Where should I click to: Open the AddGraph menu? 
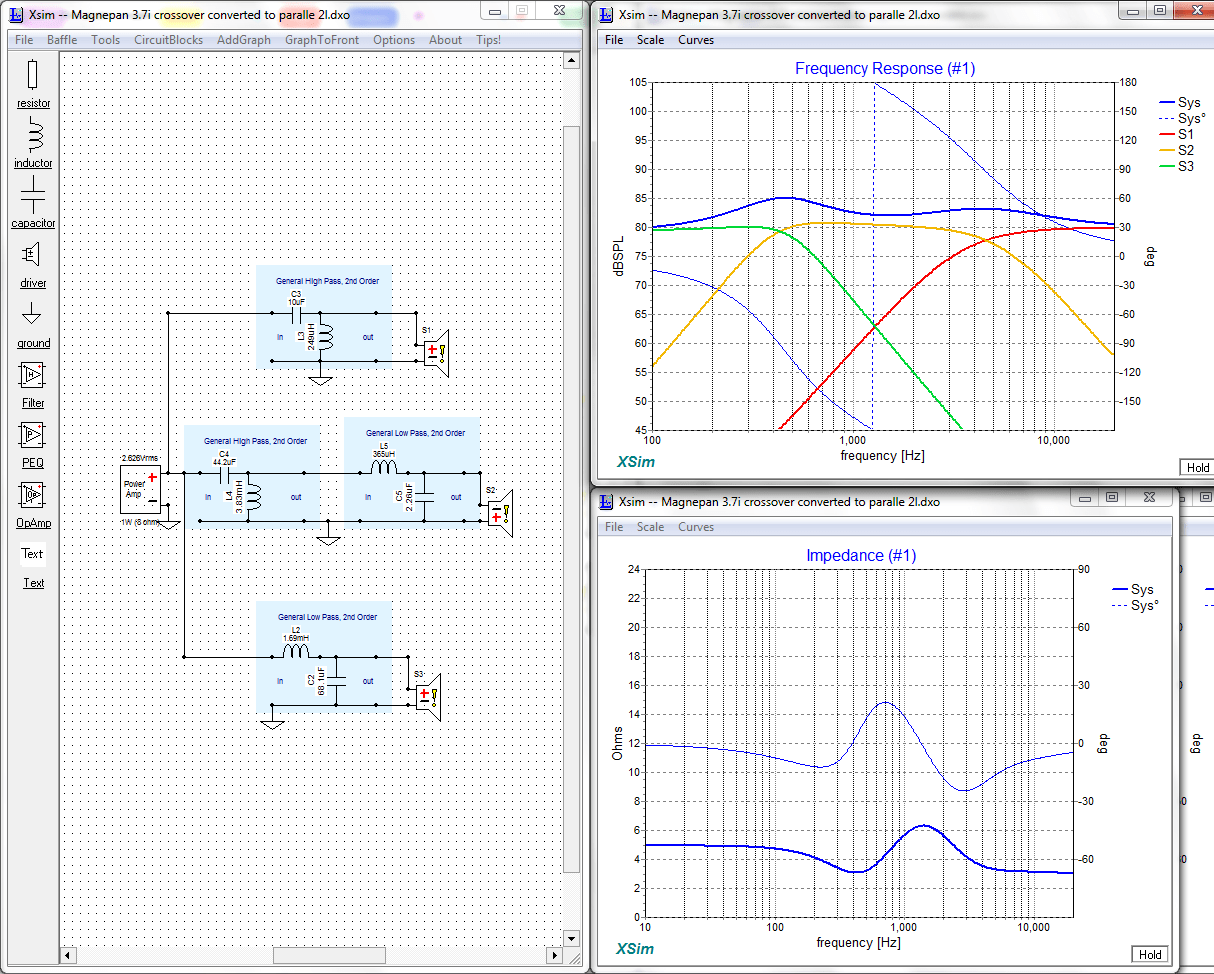244,40
